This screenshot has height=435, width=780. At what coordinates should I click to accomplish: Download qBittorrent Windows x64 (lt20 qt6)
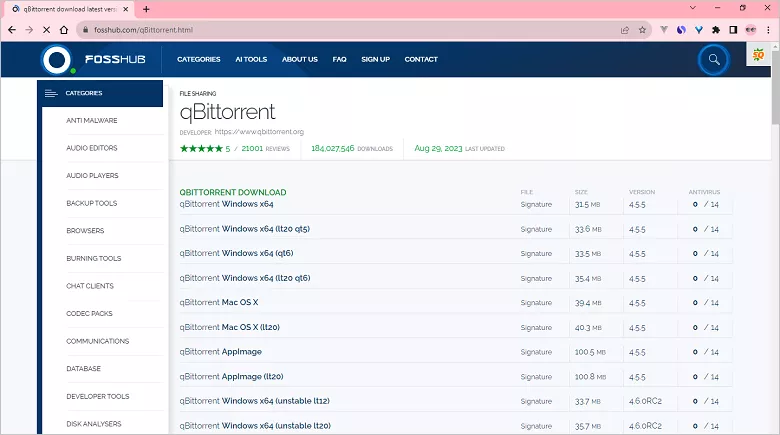(245, 278)
